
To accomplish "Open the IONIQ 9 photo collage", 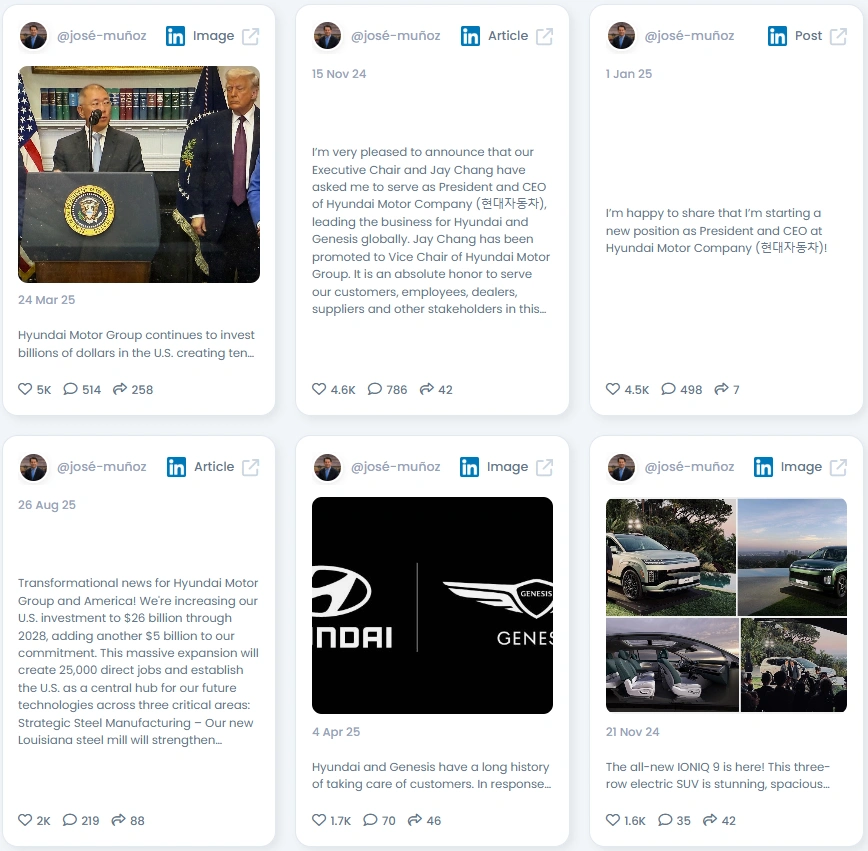I will click(726, 605).
